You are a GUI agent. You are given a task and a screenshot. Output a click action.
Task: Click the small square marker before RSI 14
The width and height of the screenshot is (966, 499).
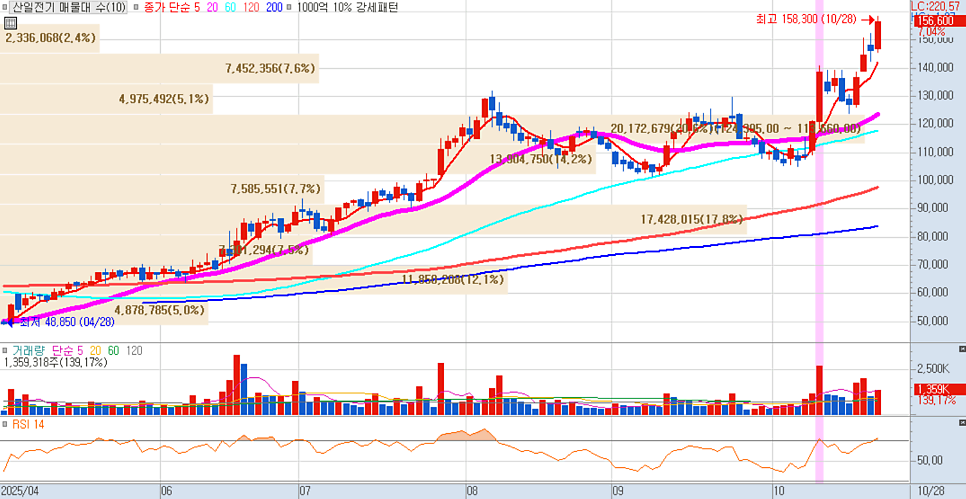click(5, 424)
